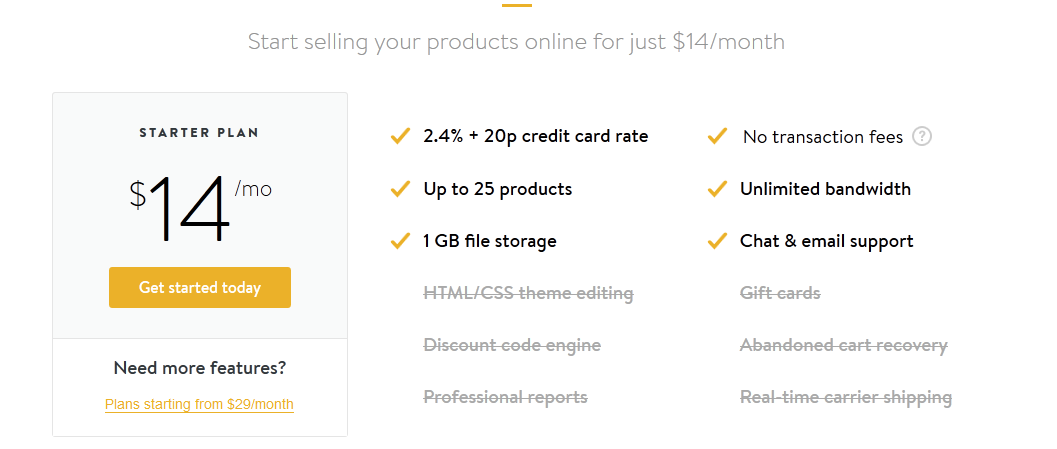Click the crossed-out Gift cards feature
The width and height of the screenshot is (1057, 449).
pyautogui.click(x=780, y=293)
